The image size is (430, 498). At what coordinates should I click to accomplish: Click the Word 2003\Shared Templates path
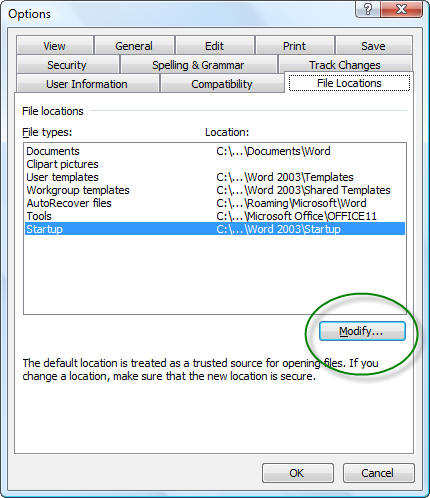tap(303, 190)
